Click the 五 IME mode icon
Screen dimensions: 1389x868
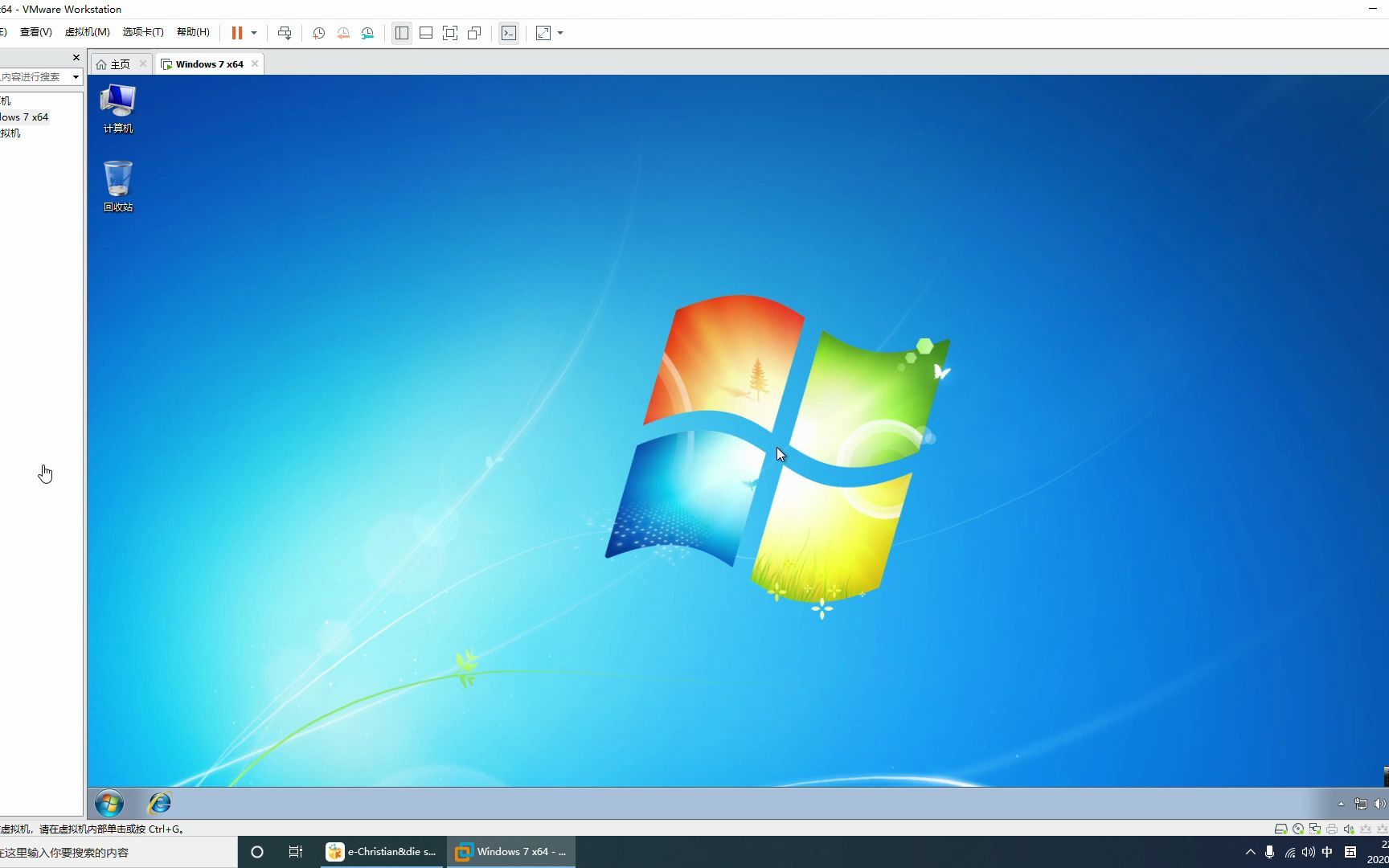(x=1350, y=852)
